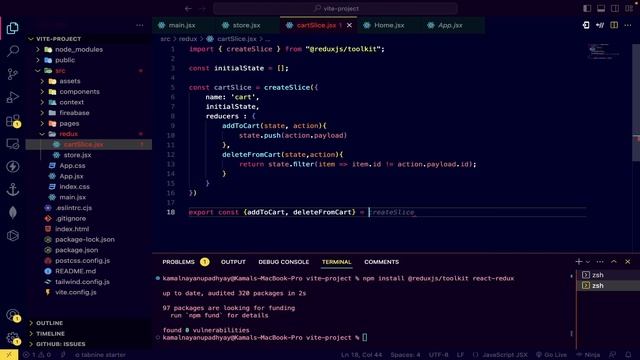The width and height of the screenshot is (640, 360).
Task: Open the Accounts icon in activity bar
Action: tap(13, 315)
